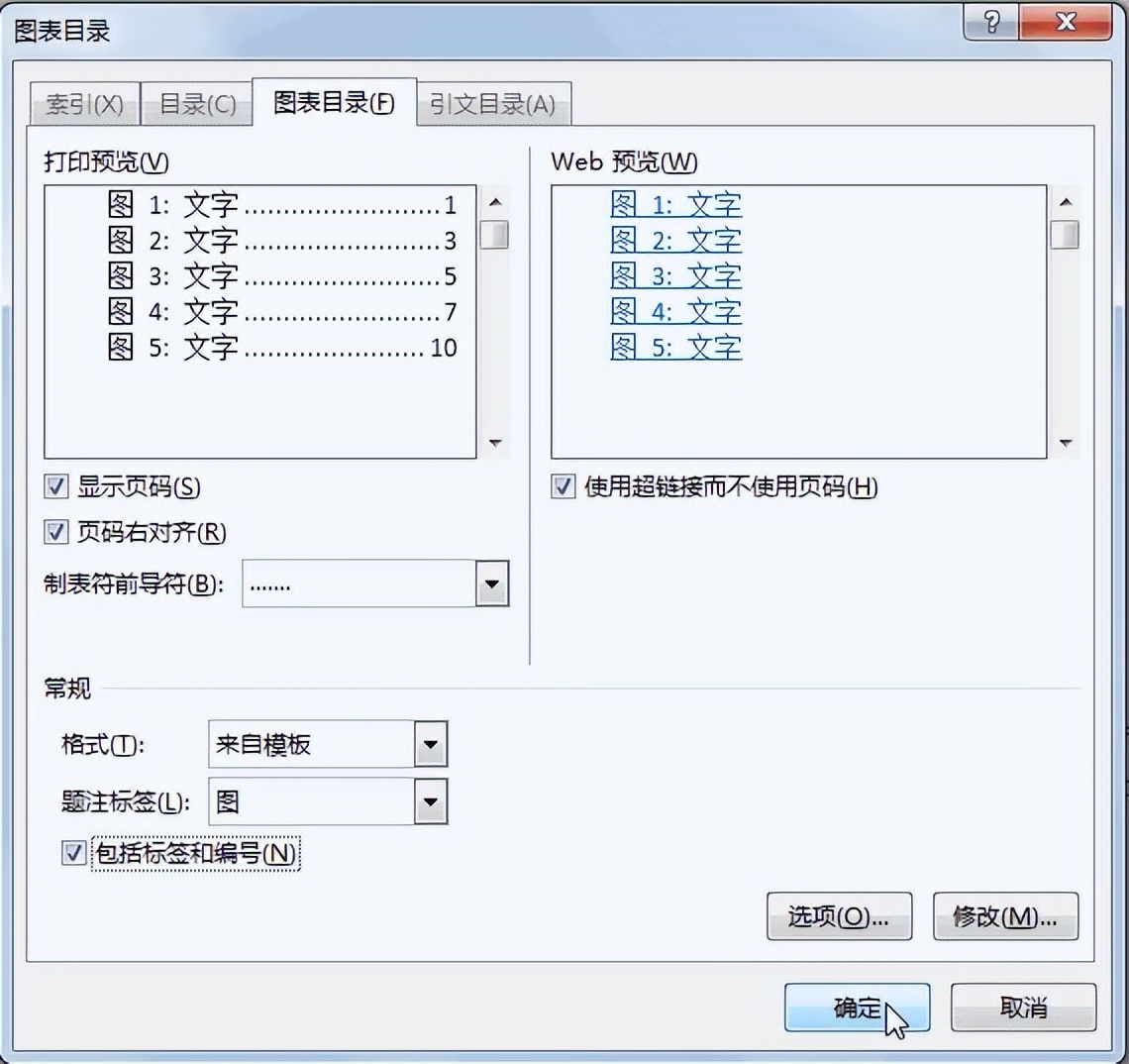1129x1064 pixels.
Task: Open the 格式 dropdown showing 来自模板
Action: click(x=431, y=744)
